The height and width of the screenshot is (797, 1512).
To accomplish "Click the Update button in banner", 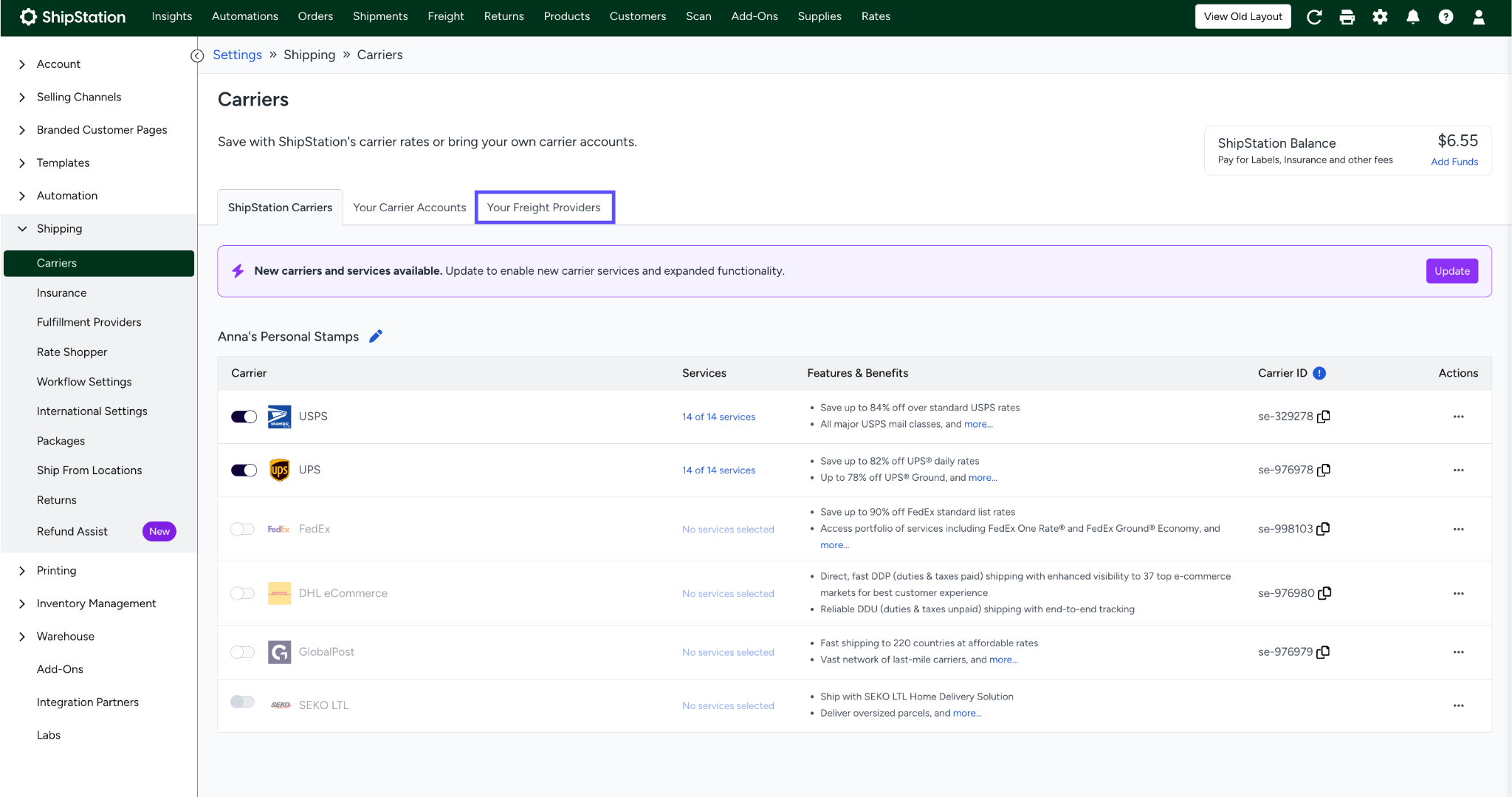I will pyautogui.click(x=1451, y=271).
